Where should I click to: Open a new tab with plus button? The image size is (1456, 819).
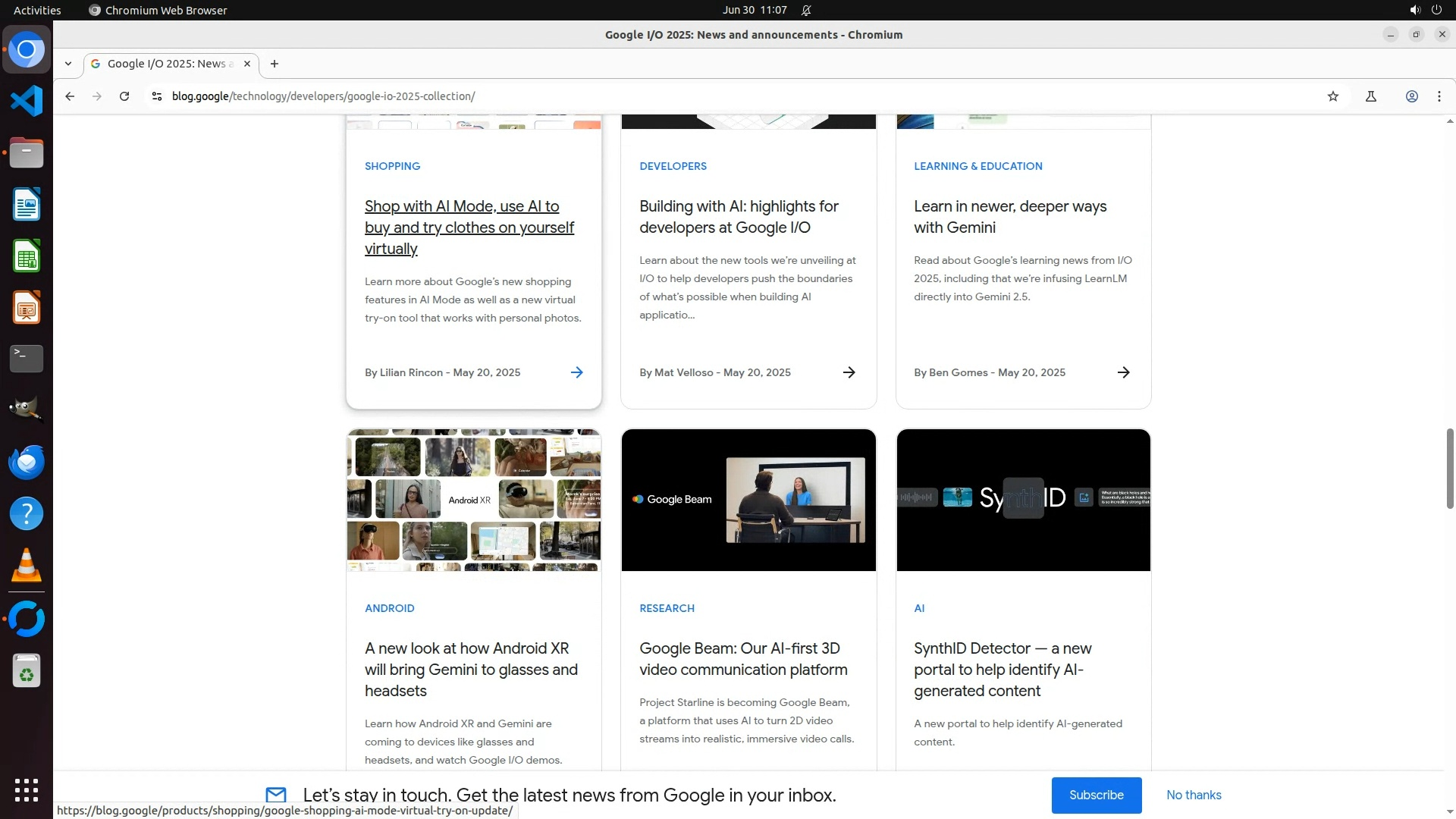(x=275, y=64)
